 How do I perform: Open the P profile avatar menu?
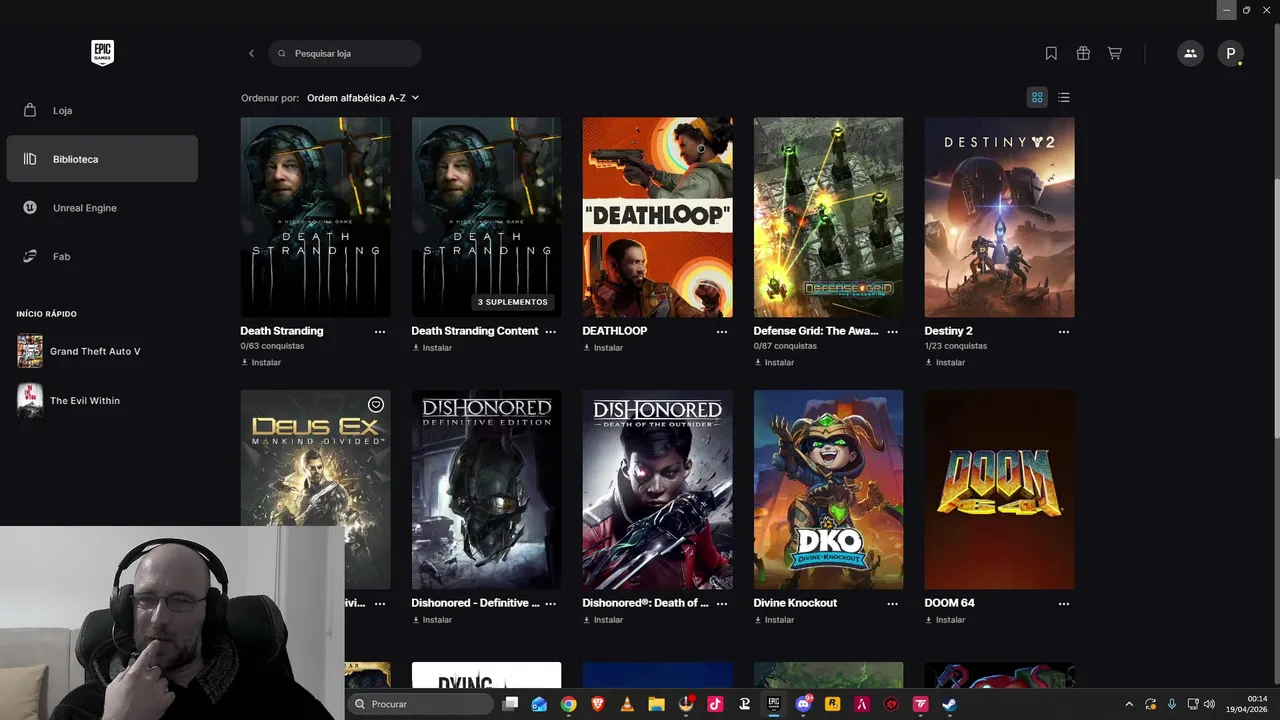tap(1231, 53)
